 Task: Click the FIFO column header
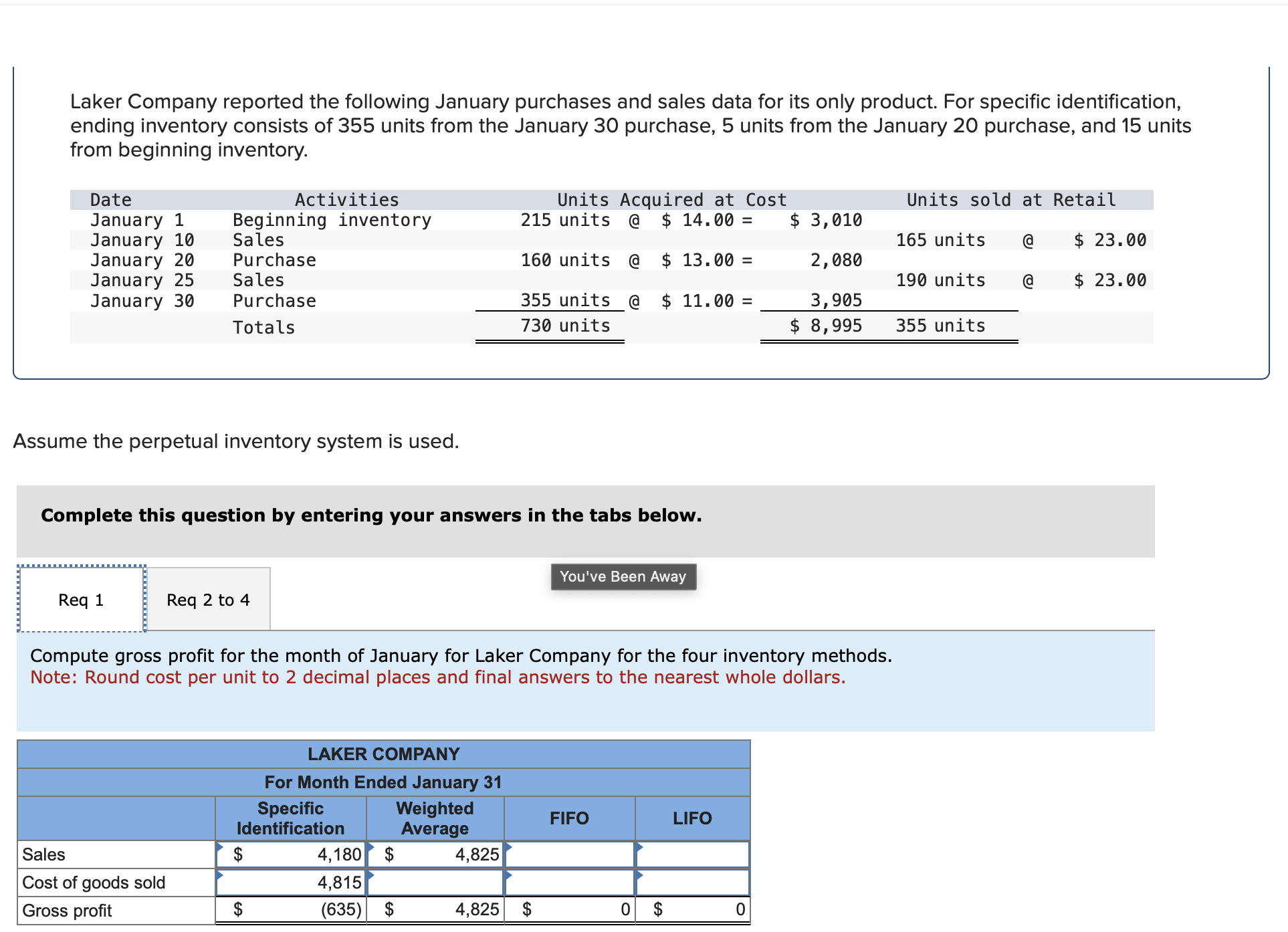pos(569,818)
